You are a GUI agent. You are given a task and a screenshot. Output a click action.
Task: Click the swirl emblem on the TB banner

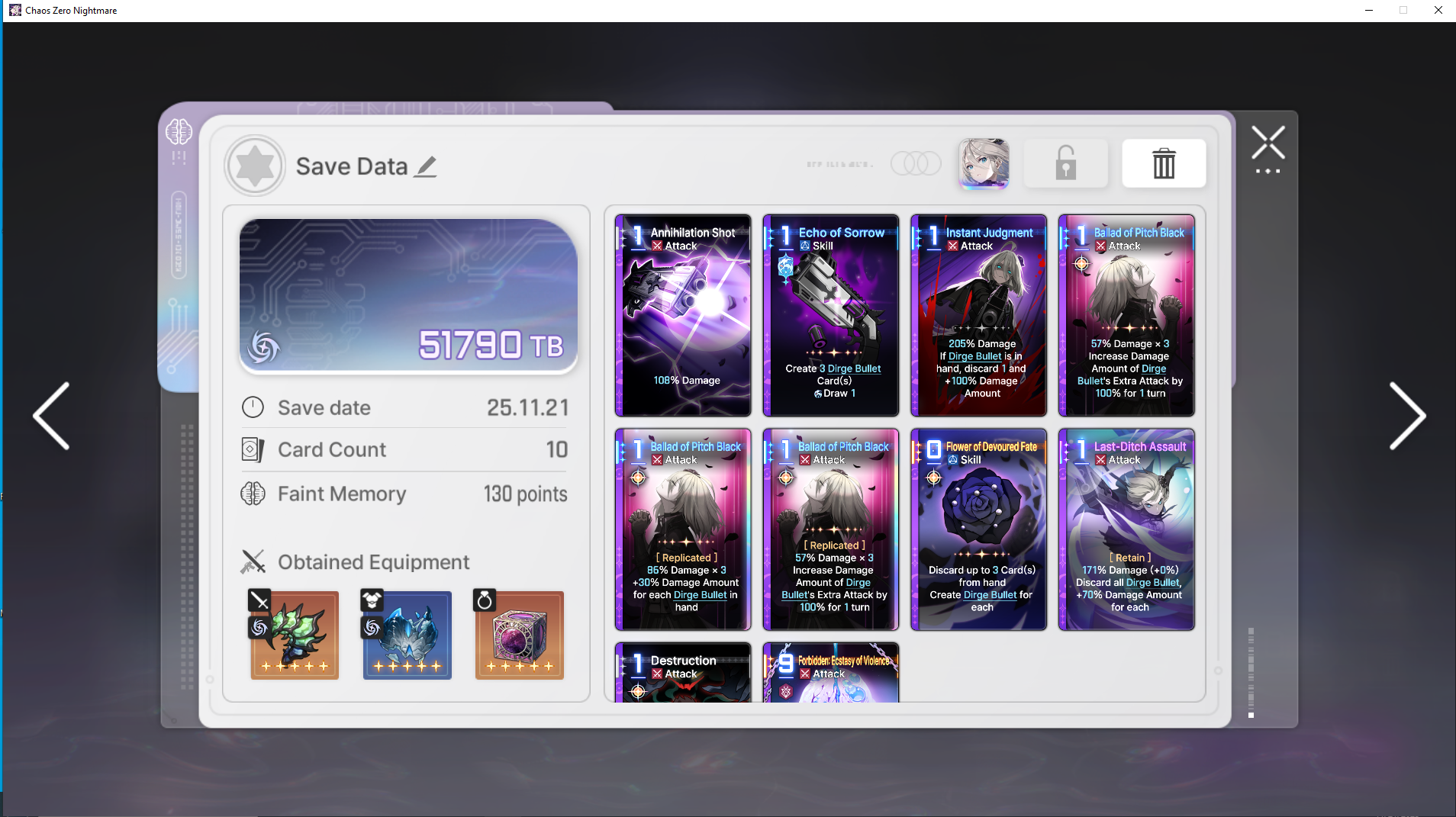pos(264,347)
